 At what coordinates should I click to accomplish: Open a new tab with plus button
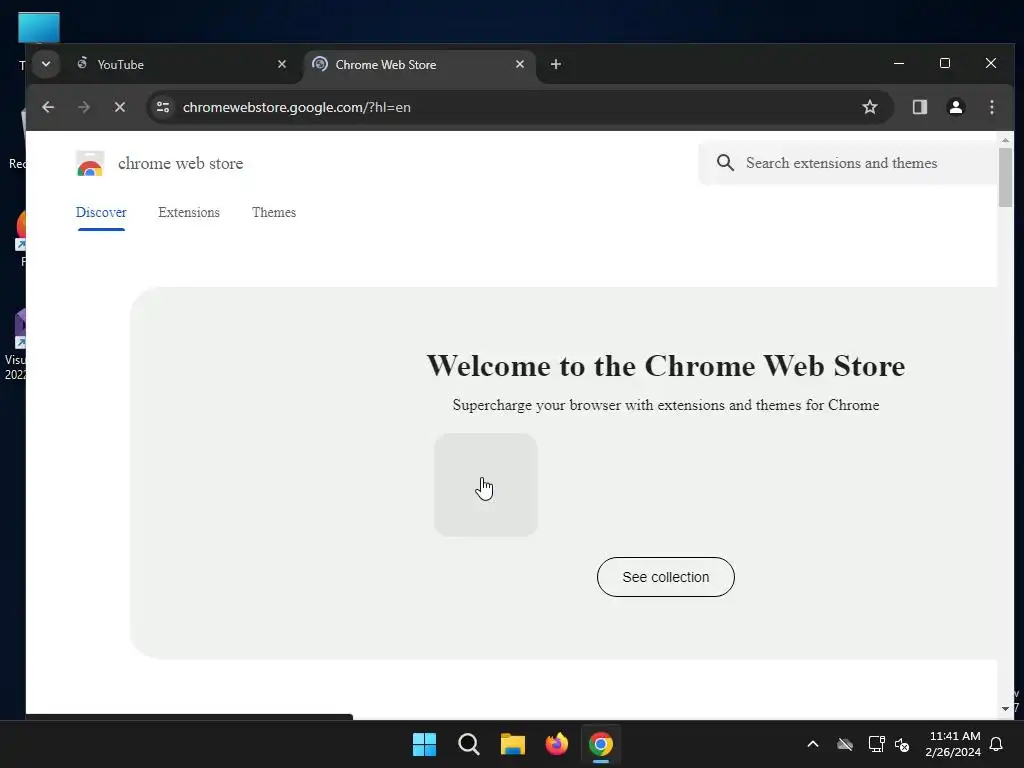pyautogui.click(x=556, y=64)
